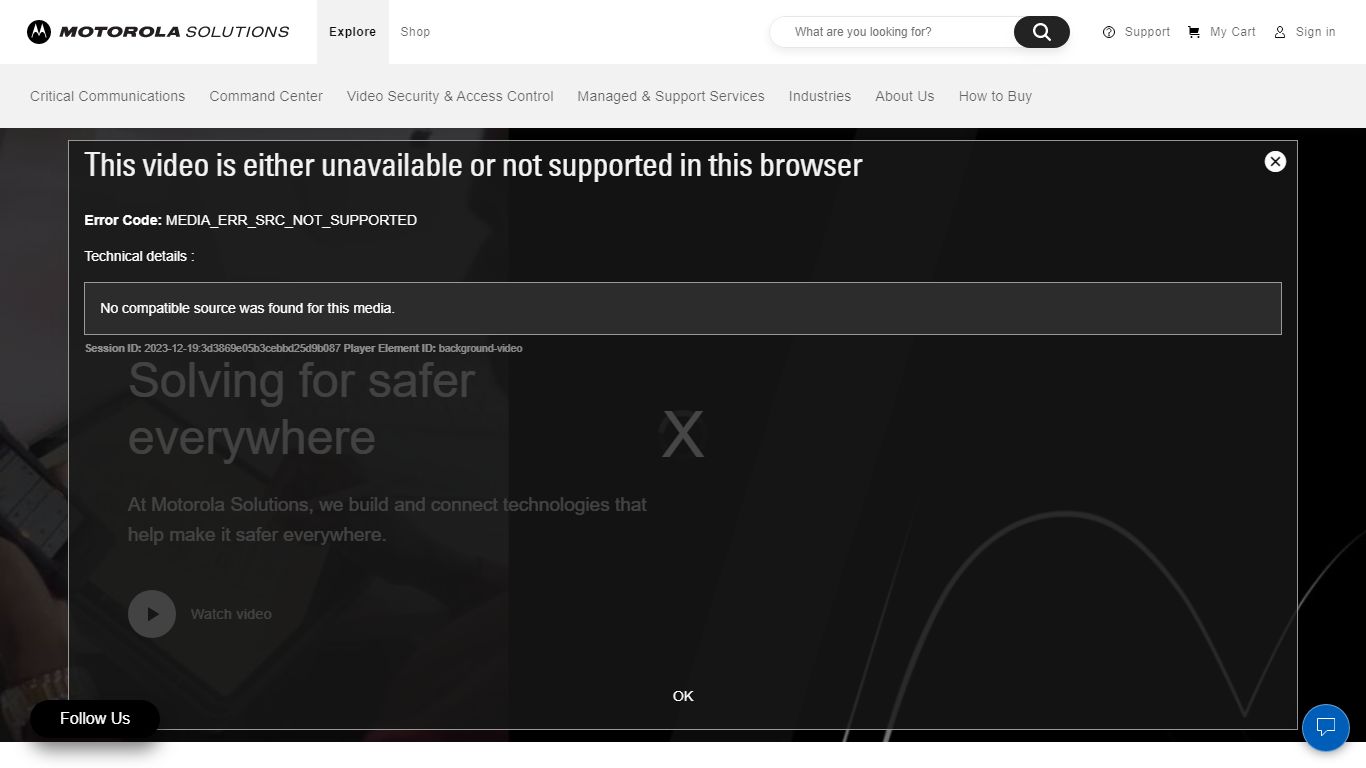Open Critical Communications menu
The image size is (1366, 768).
coord(108,96)
